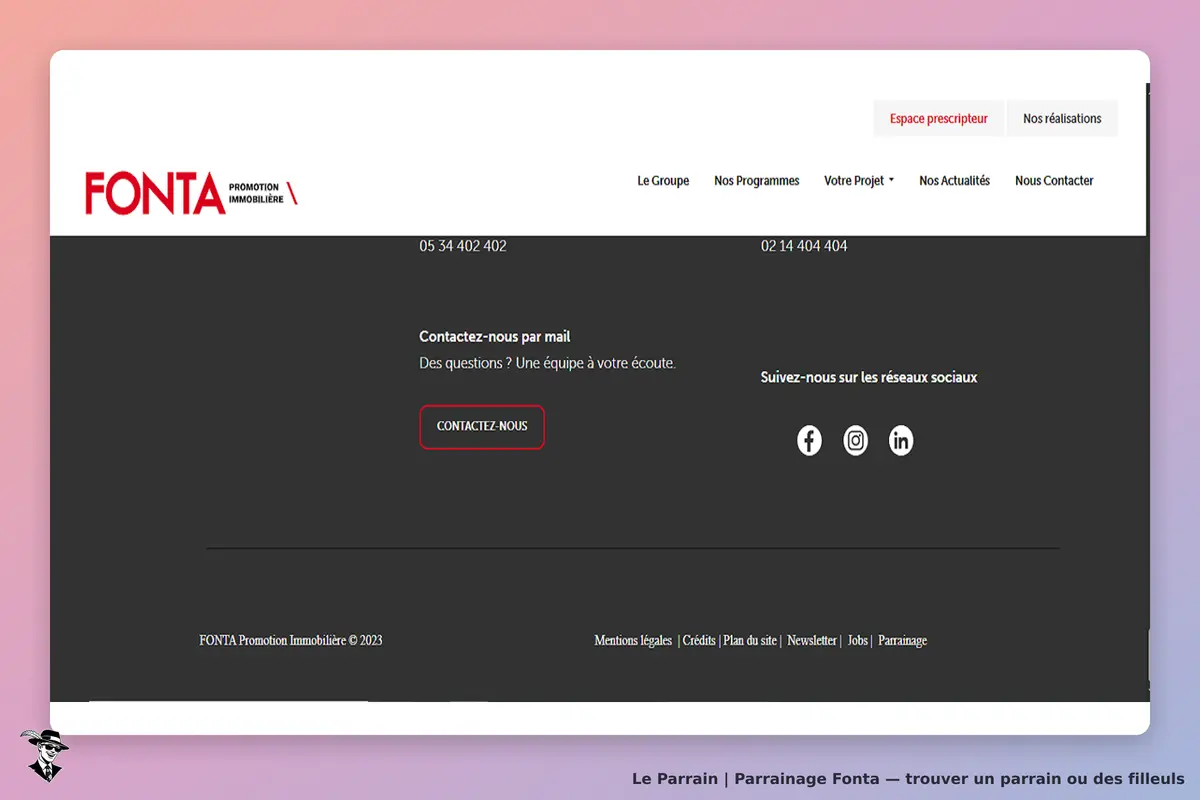Open the Instagram social icon
Image resolution: width=1200 pixels, height=800 pixels.
pyautogui.click(x=856, y=440)
